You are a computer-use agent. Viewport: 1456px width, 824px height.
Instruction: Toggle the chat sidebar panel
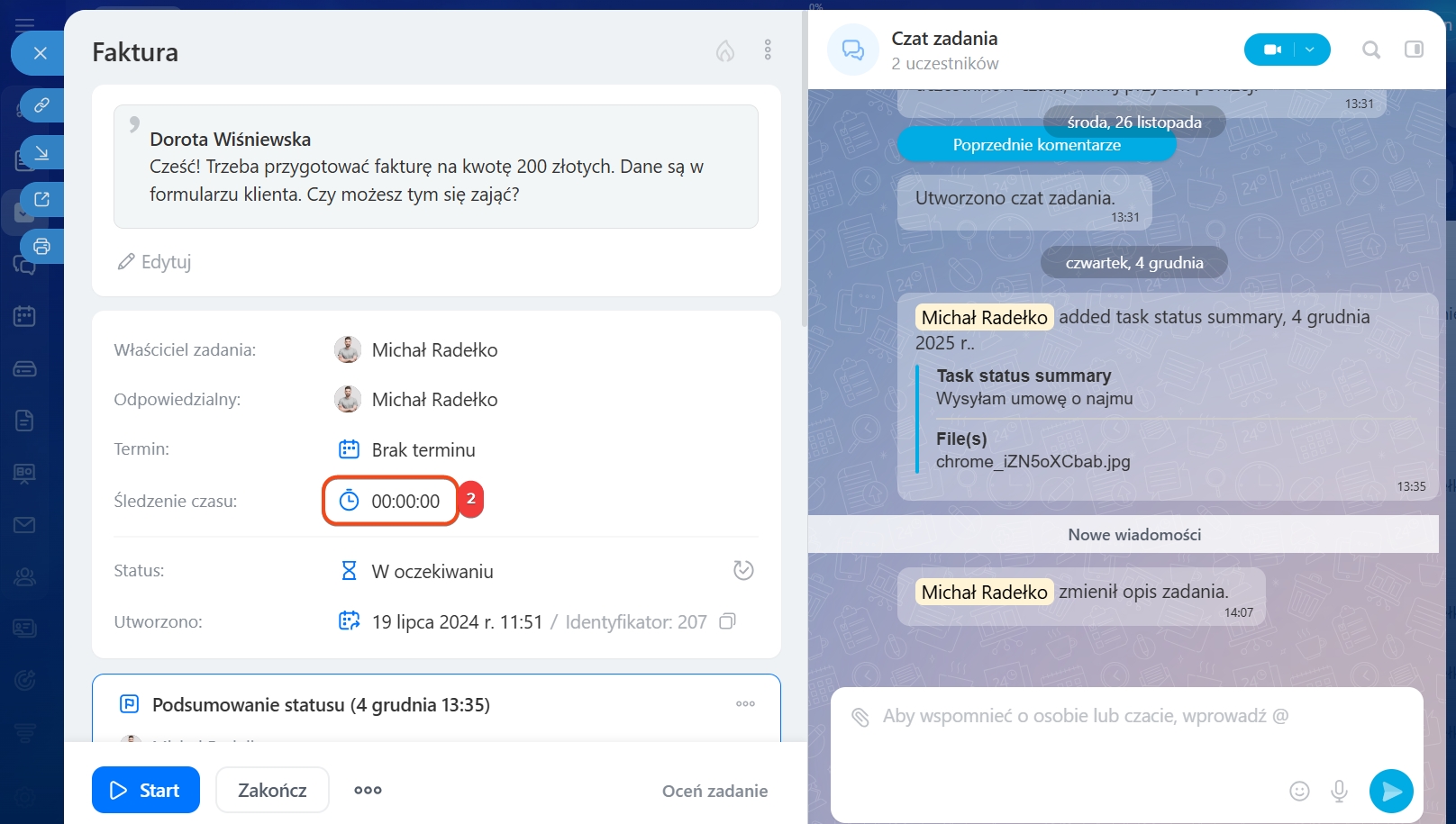click(1414, 50)
